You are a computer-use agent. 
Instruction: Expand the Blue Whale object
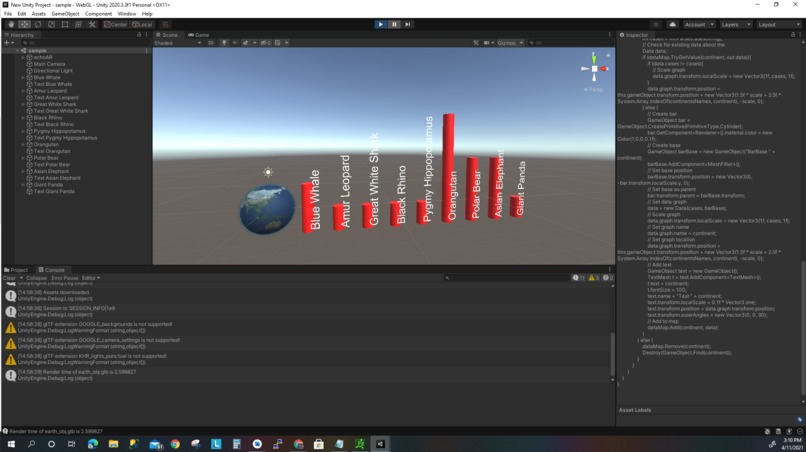(23, 78)
